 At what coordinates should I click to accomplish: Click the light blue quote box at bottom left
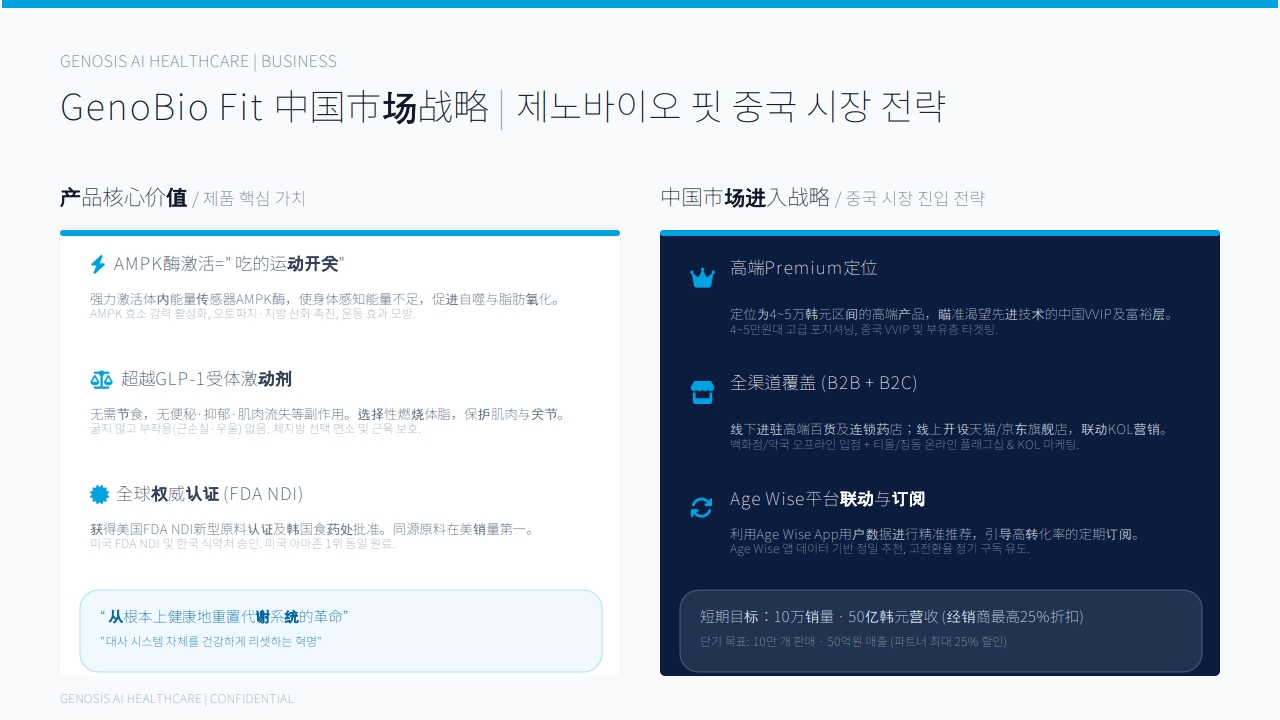coord(341,631)
